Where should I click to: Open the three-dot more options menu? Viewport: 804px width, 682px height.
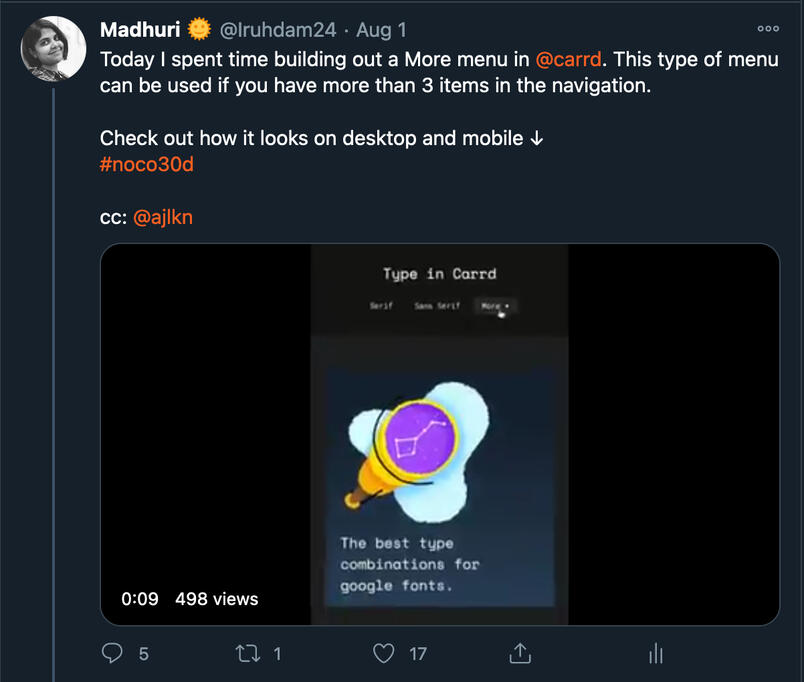pyautogui.click(x=768, y=29)
